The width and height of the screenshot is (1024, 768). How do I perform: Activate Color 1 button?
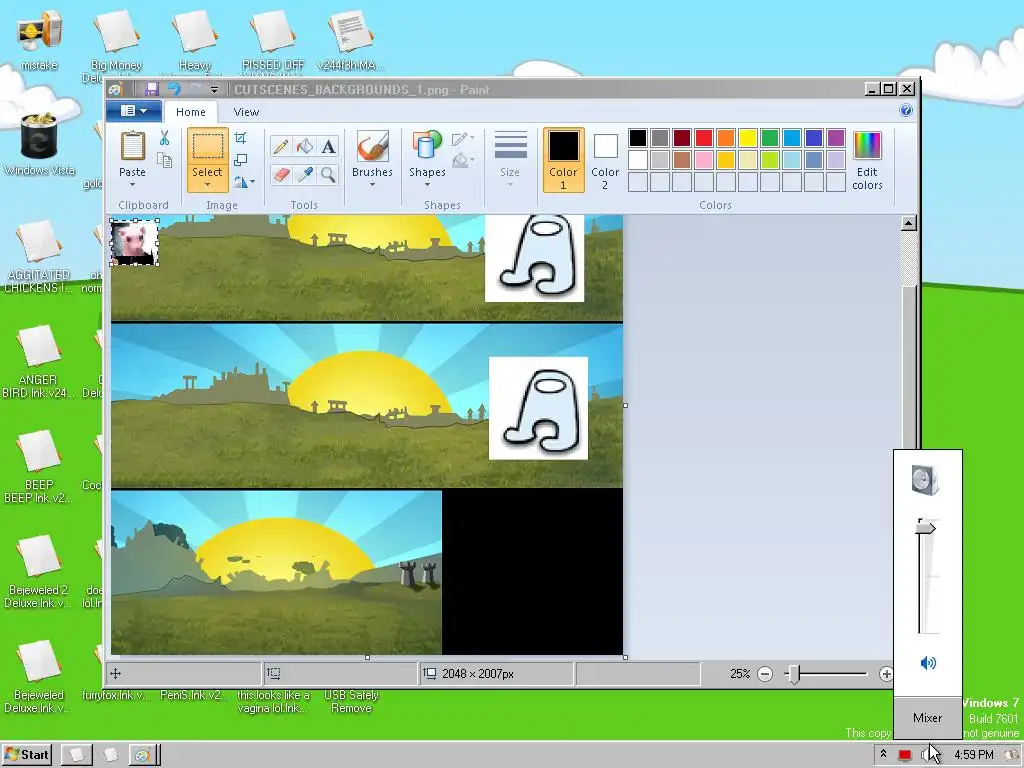click(x=563, y=160)
